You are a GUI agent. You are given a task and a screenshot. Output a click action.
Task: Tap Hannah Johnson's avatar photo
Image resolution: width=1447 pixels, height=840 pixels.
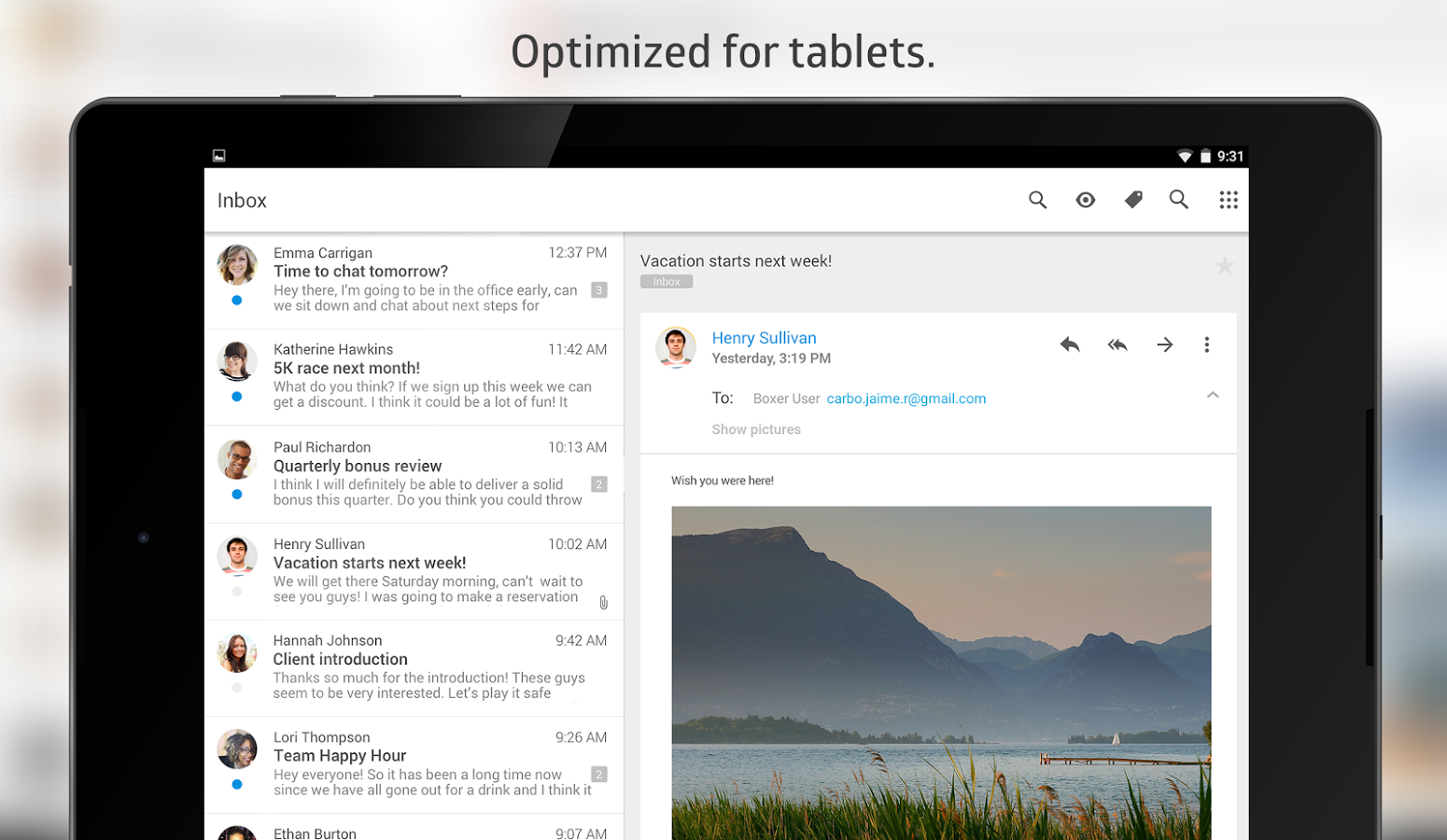tap(237, 652)
